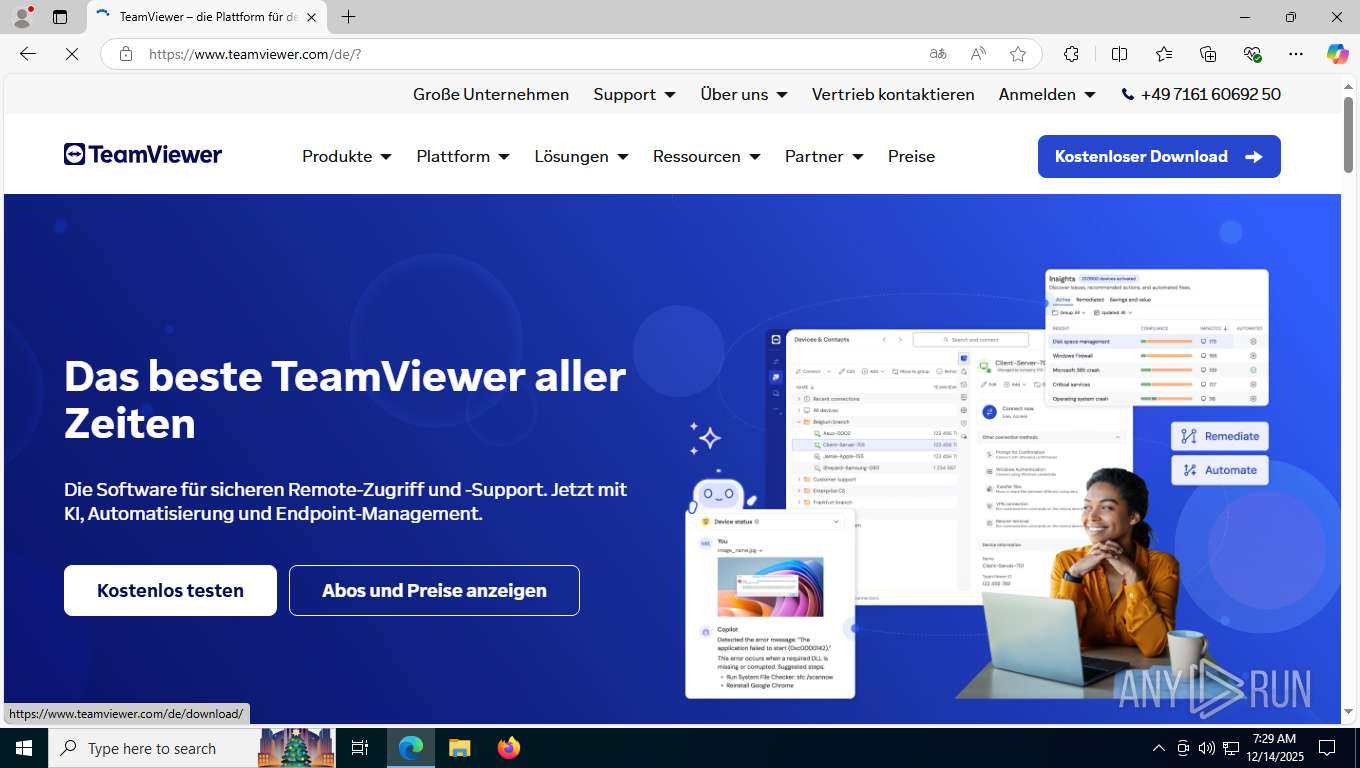Open browser essentials heart icon
This screenshot has width=1360, height=768.
1252,54
